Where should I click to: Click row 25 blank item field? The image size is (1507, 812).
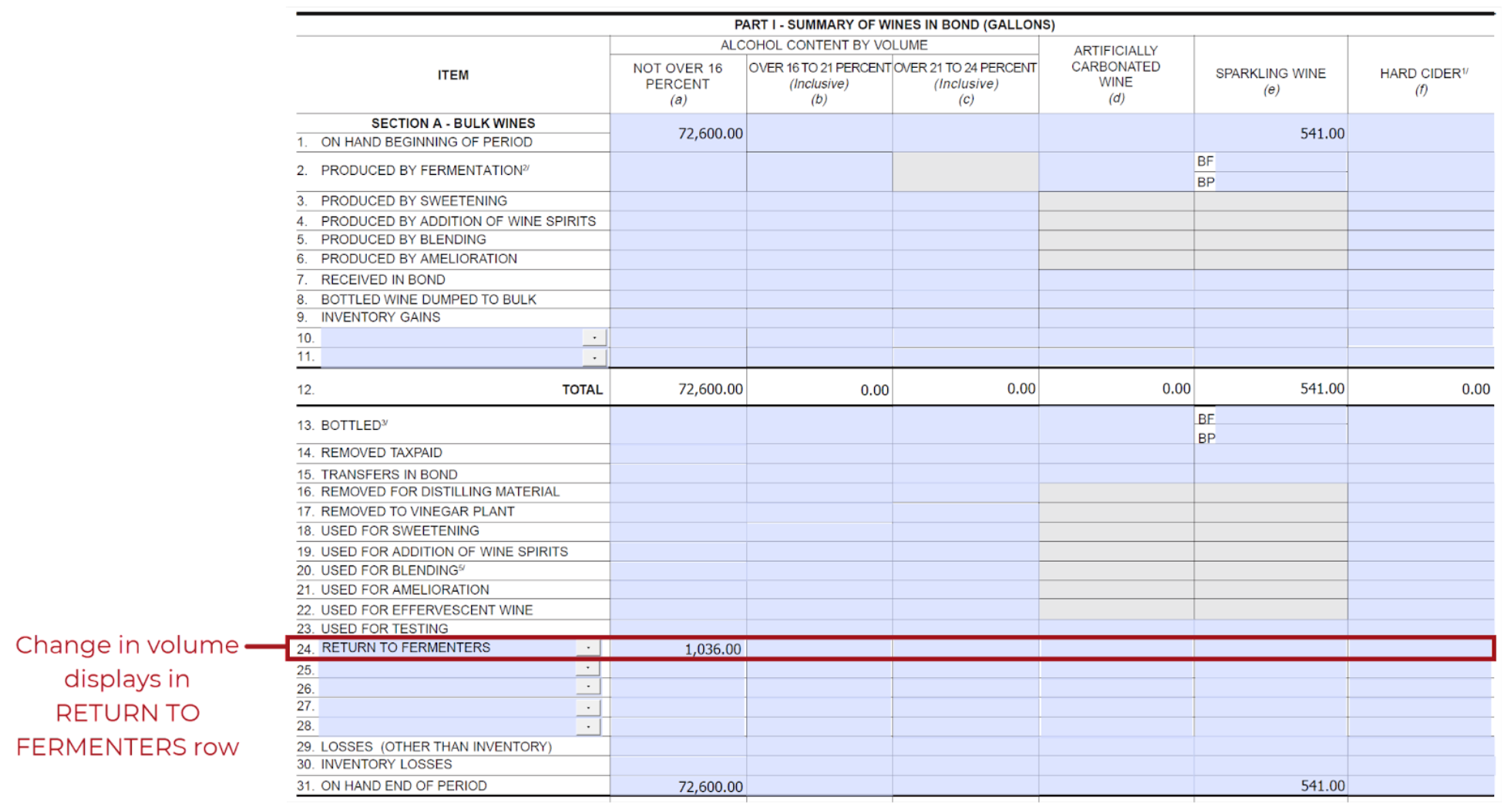tap(448, 669)
